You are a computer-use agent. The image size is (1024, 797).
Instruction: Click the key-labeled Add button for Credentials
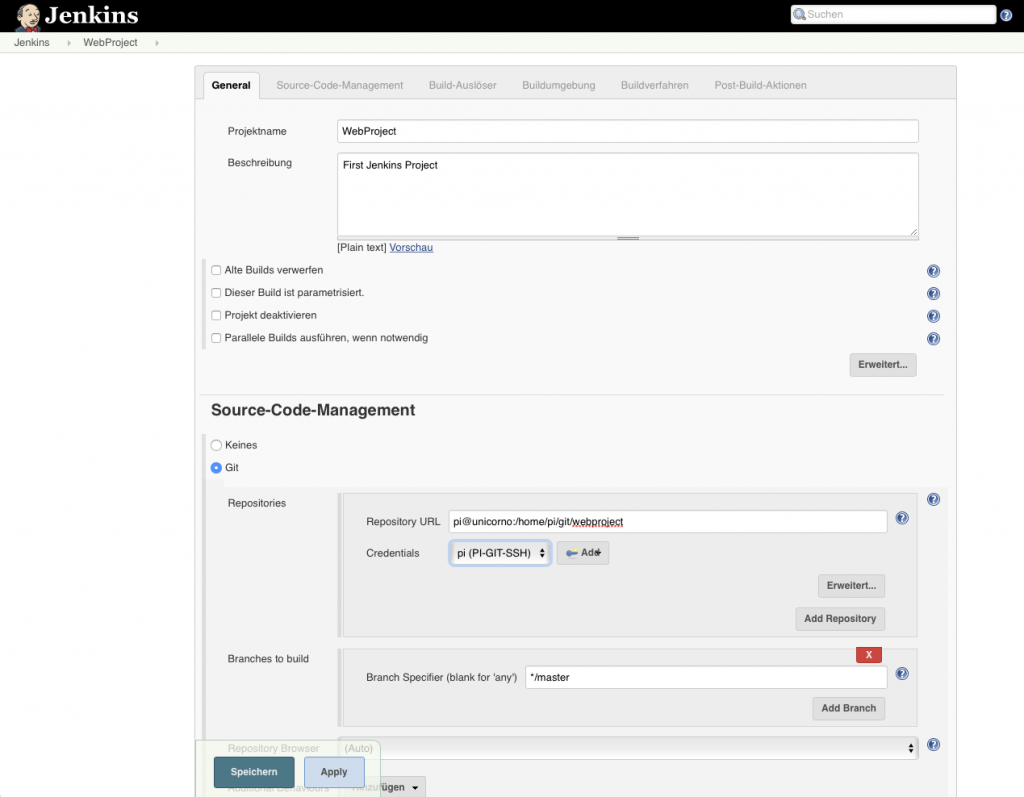tap(583, 552)
